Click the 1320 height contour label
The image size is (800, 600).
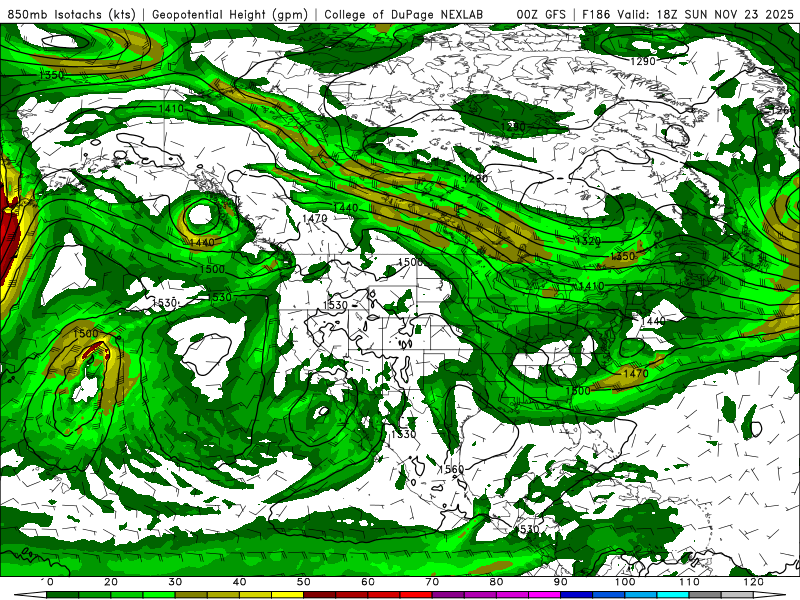588,241
